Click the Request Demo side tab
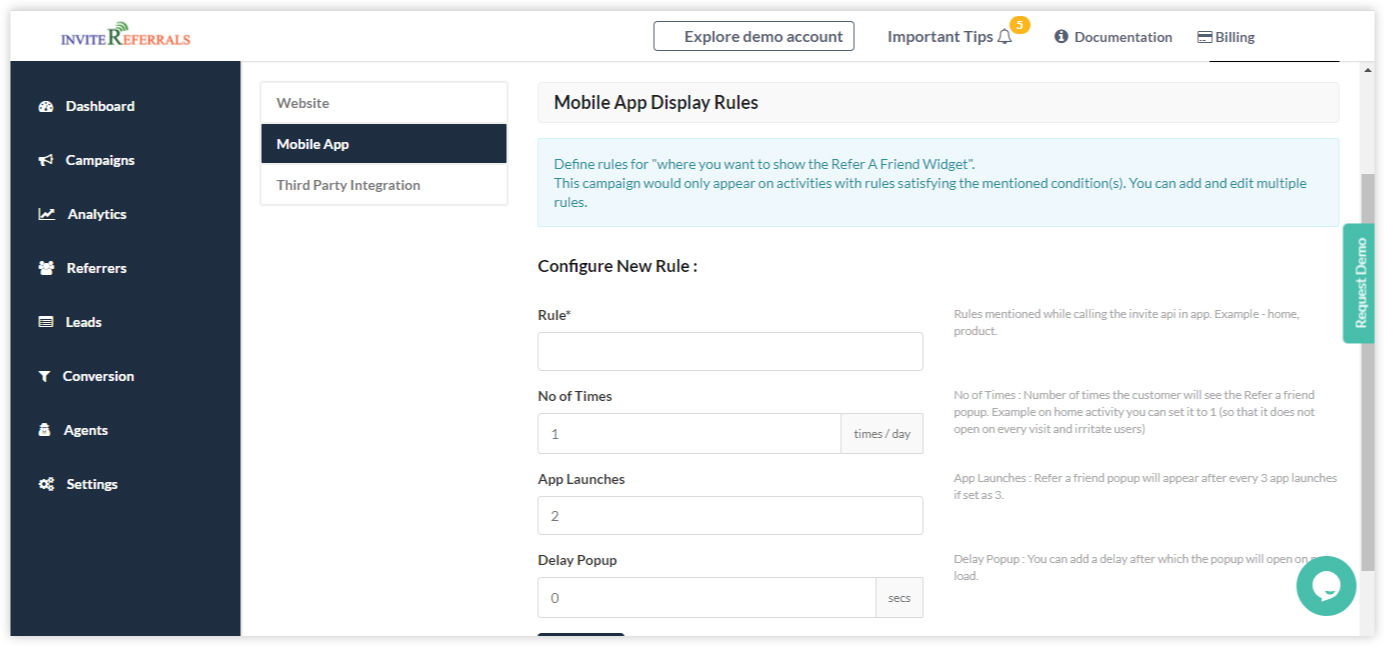This screenshot has width=1384, height=646. click(x=1359, y=283)
